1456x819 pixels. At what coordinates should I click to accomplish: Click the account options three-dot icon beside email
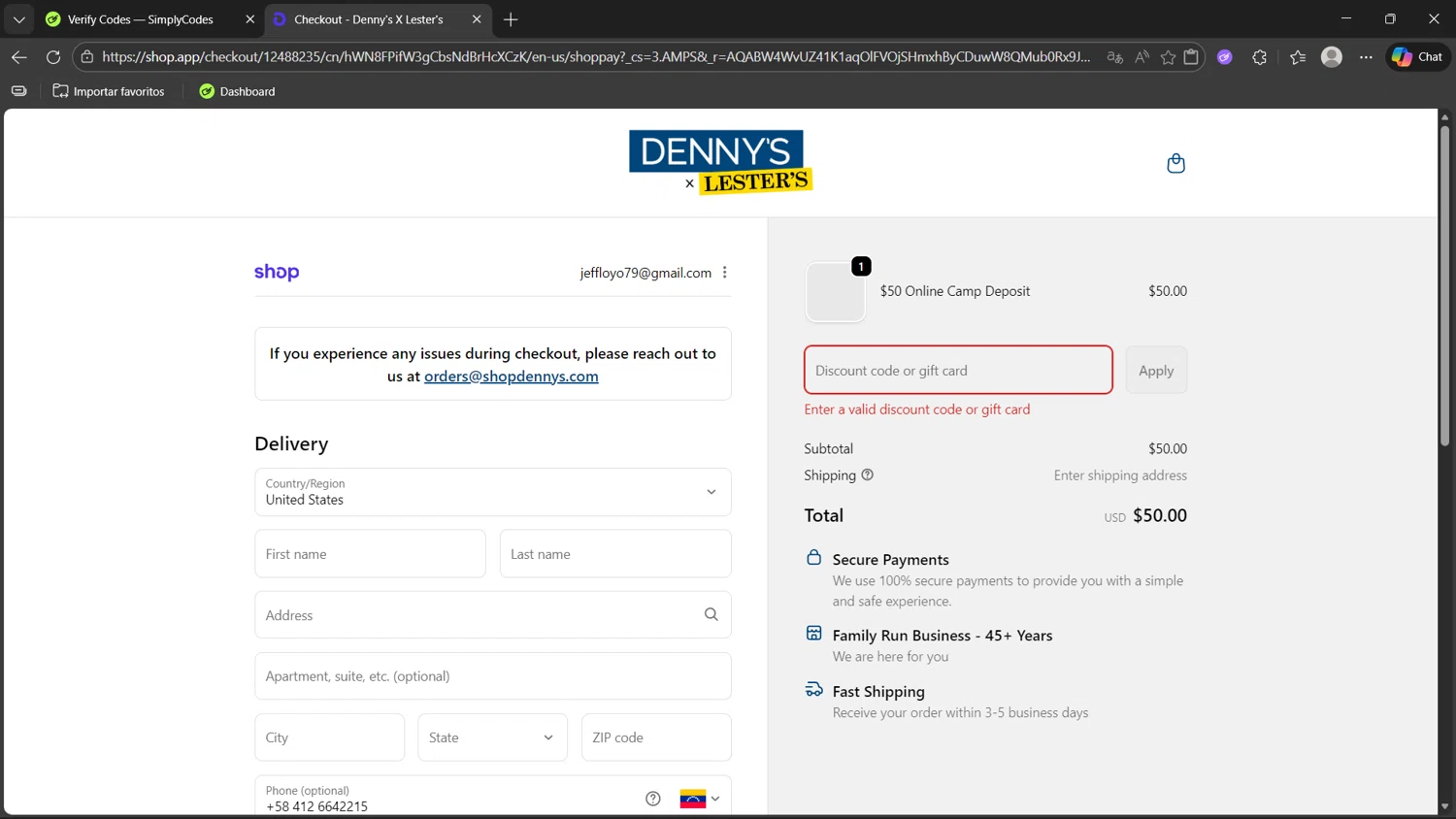pos(725,273)
